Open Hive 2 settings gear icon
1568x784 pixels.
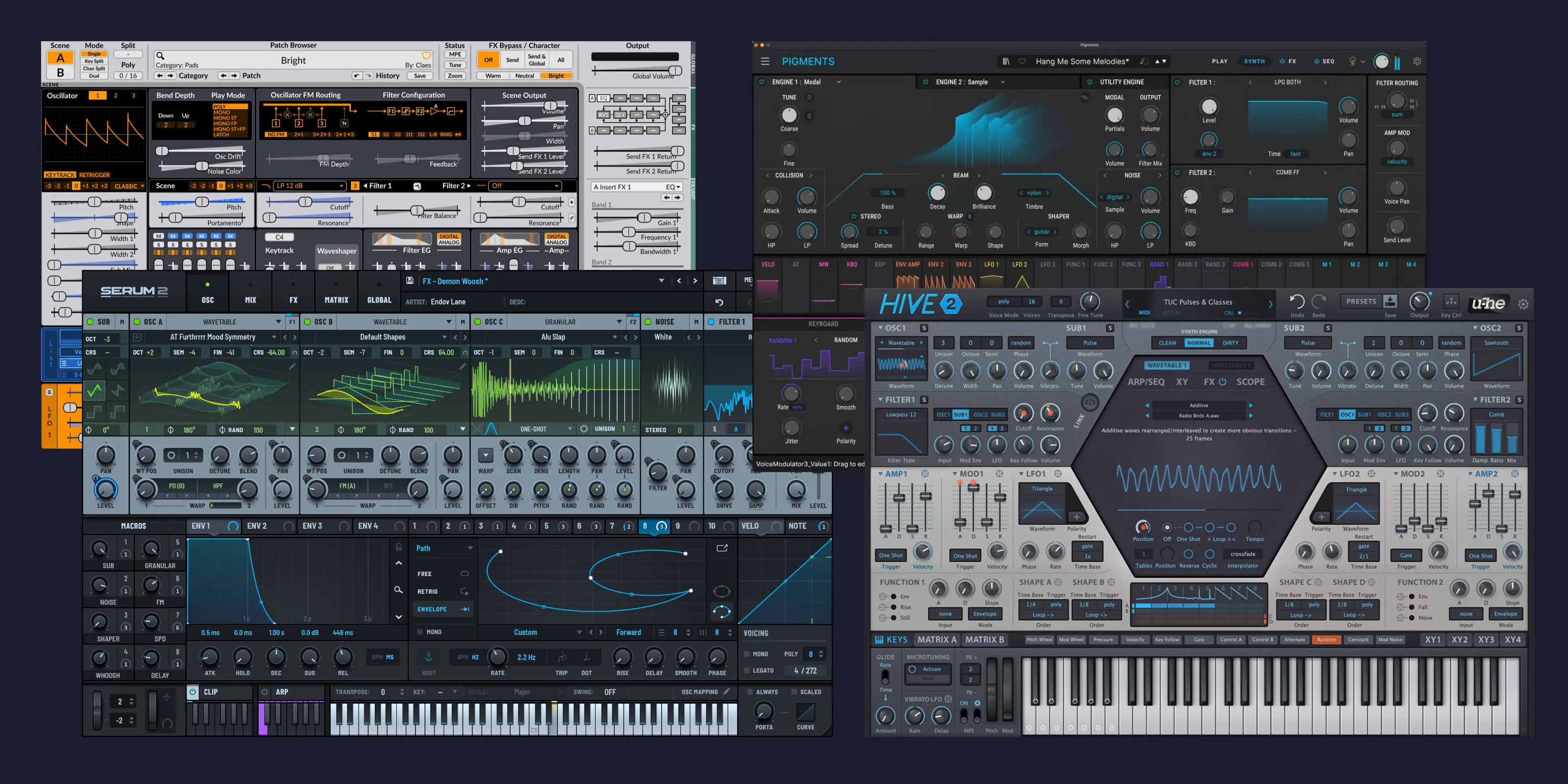pos(1523,304)
